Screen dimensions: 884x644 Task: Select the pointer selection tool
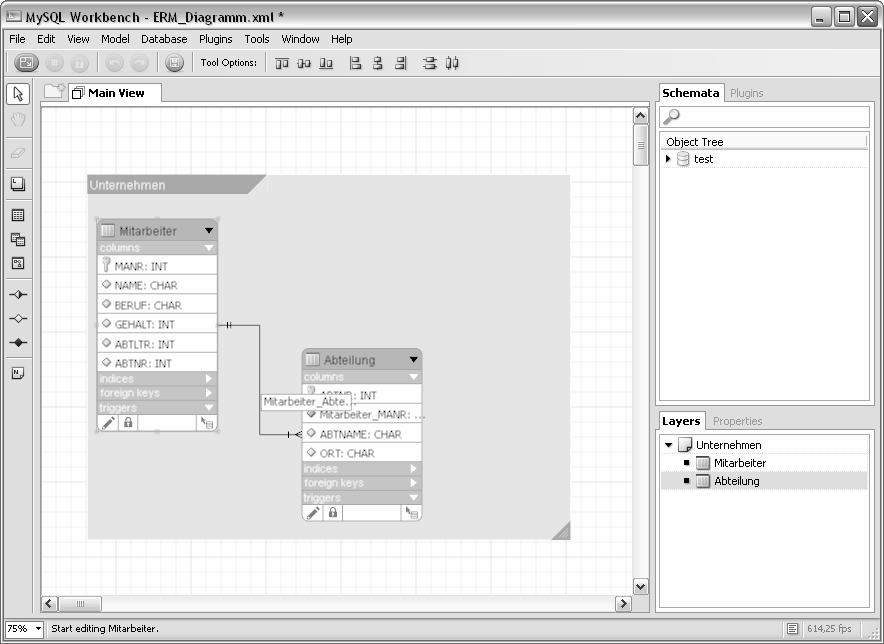click(x=18, y=94)
